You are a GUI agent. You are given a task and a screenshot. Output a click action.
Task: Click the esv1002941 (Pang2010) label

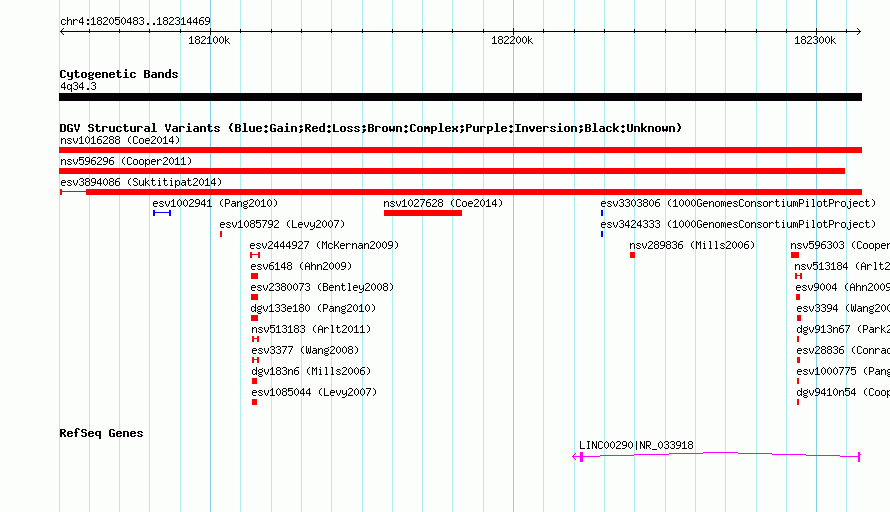pyautogui.click(x=215, y=203)
